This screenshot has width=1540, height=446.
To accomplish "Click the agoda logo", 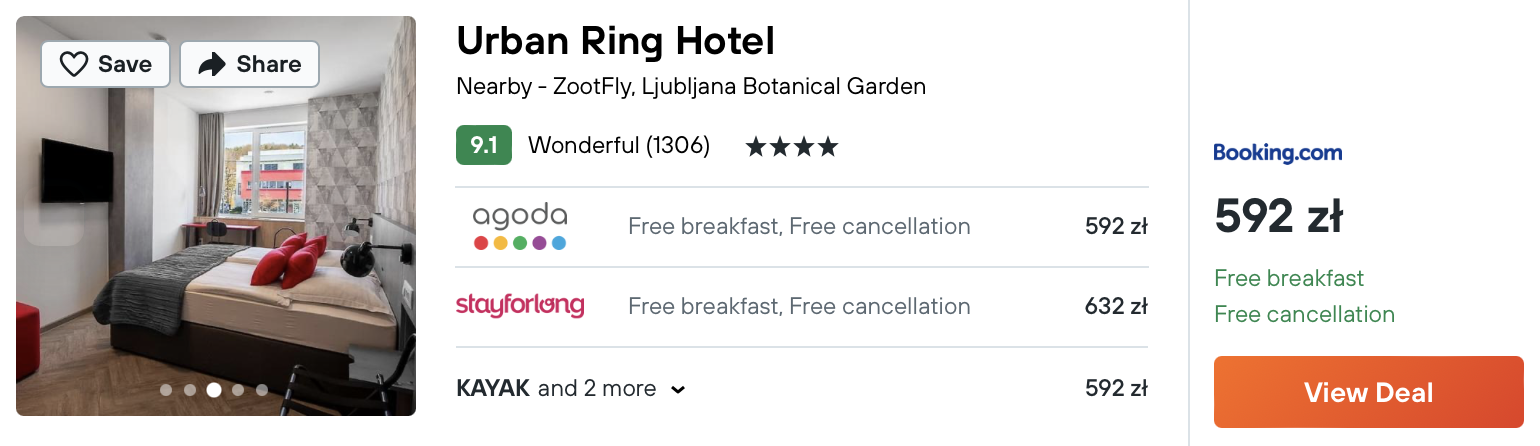I will (x=519, y=227).
